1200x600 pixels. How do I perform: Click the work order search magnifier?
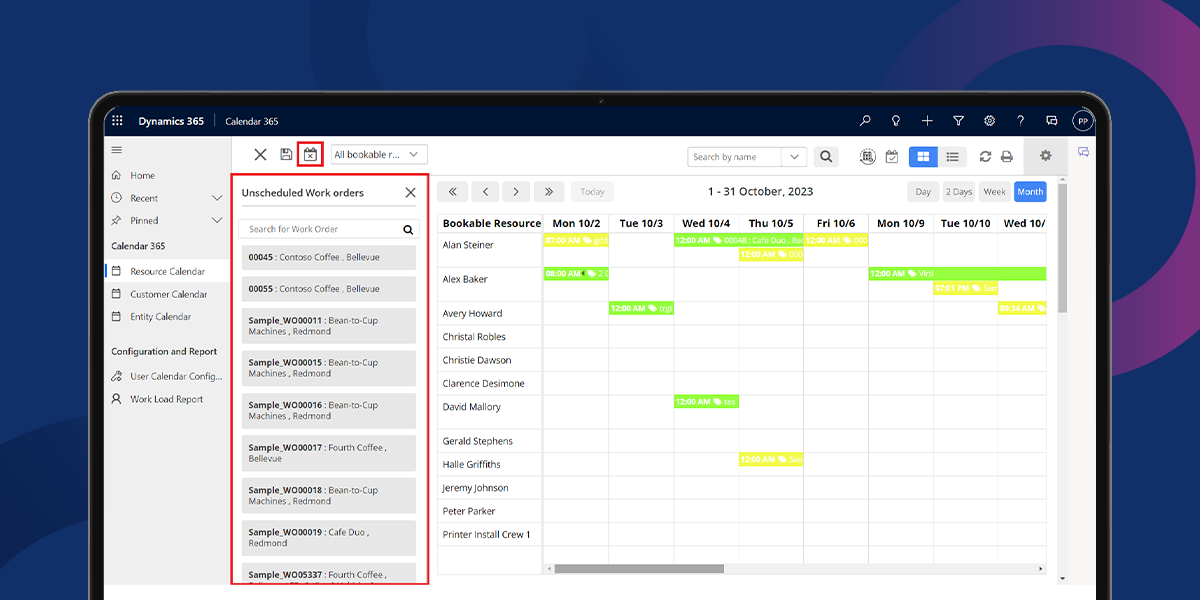(x=408, y=229)
